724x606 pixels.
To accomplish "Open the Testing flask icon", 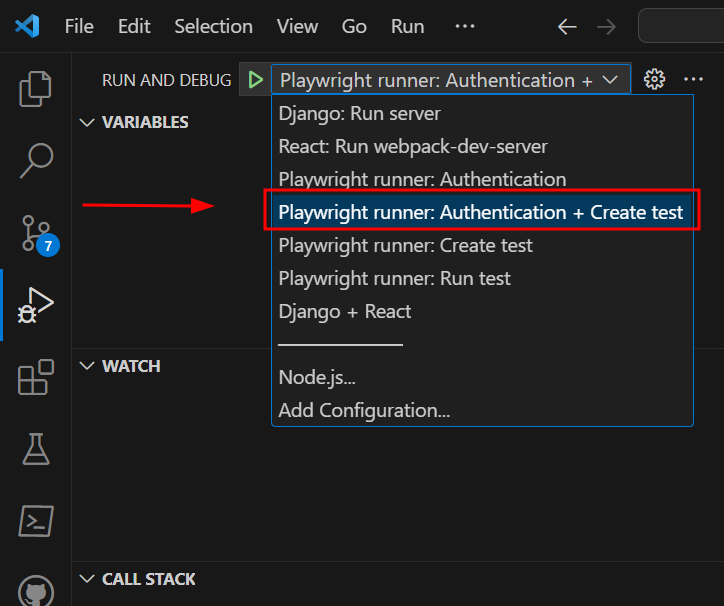I will 36,448.
